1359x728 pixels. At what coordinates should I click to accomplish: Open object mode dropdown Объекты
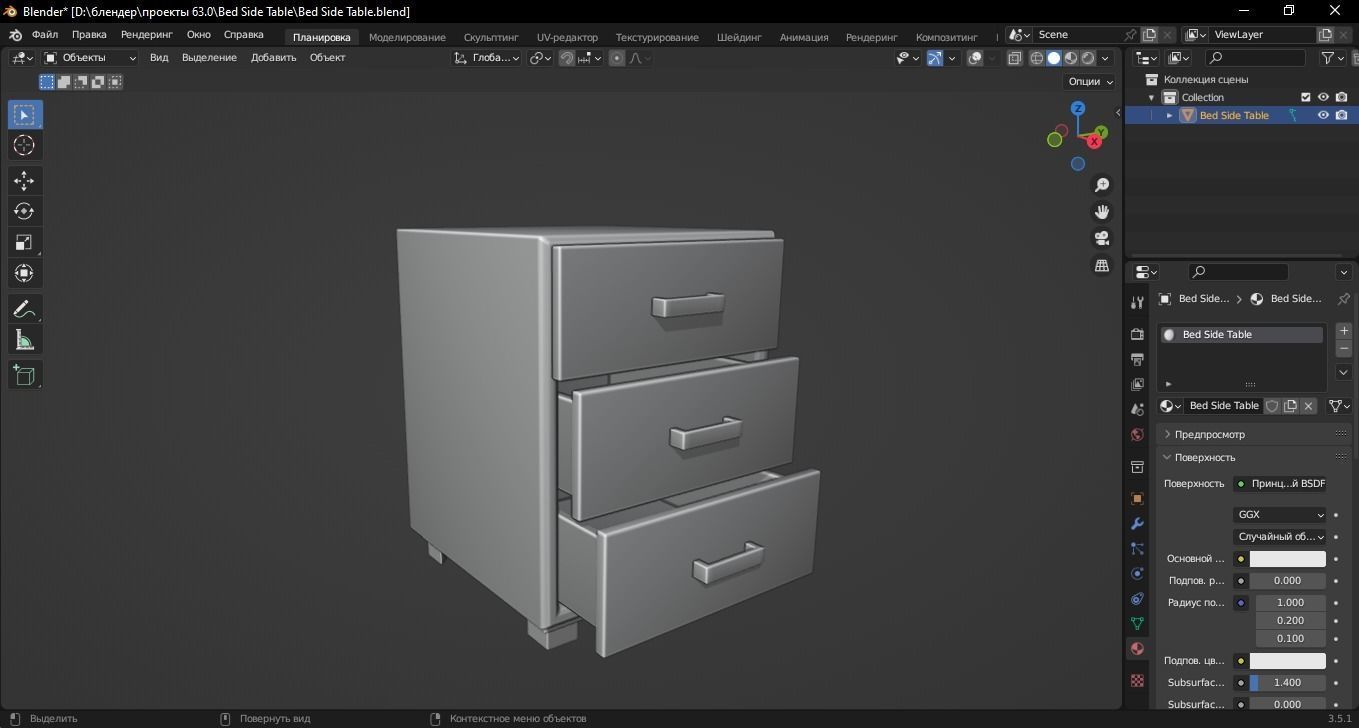[x=90, y=58]
